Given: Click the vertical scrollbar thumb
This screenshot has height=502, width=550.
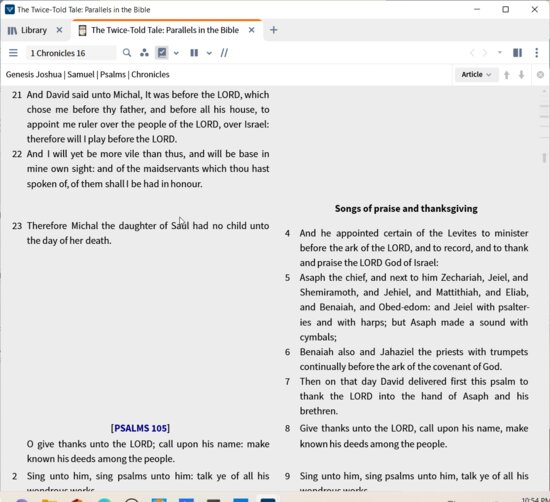Looking at the screenshot, I should tap(544, 158).
